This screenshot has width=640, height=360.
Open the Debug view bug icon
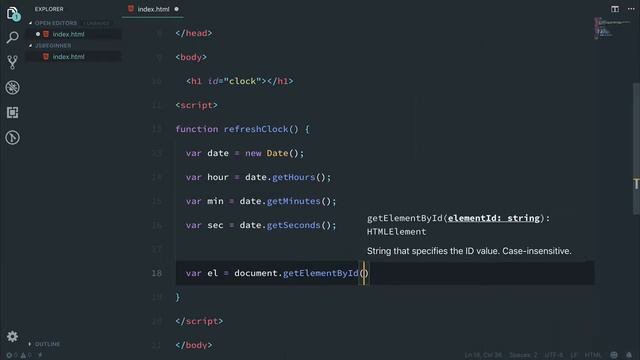[13, 87]
